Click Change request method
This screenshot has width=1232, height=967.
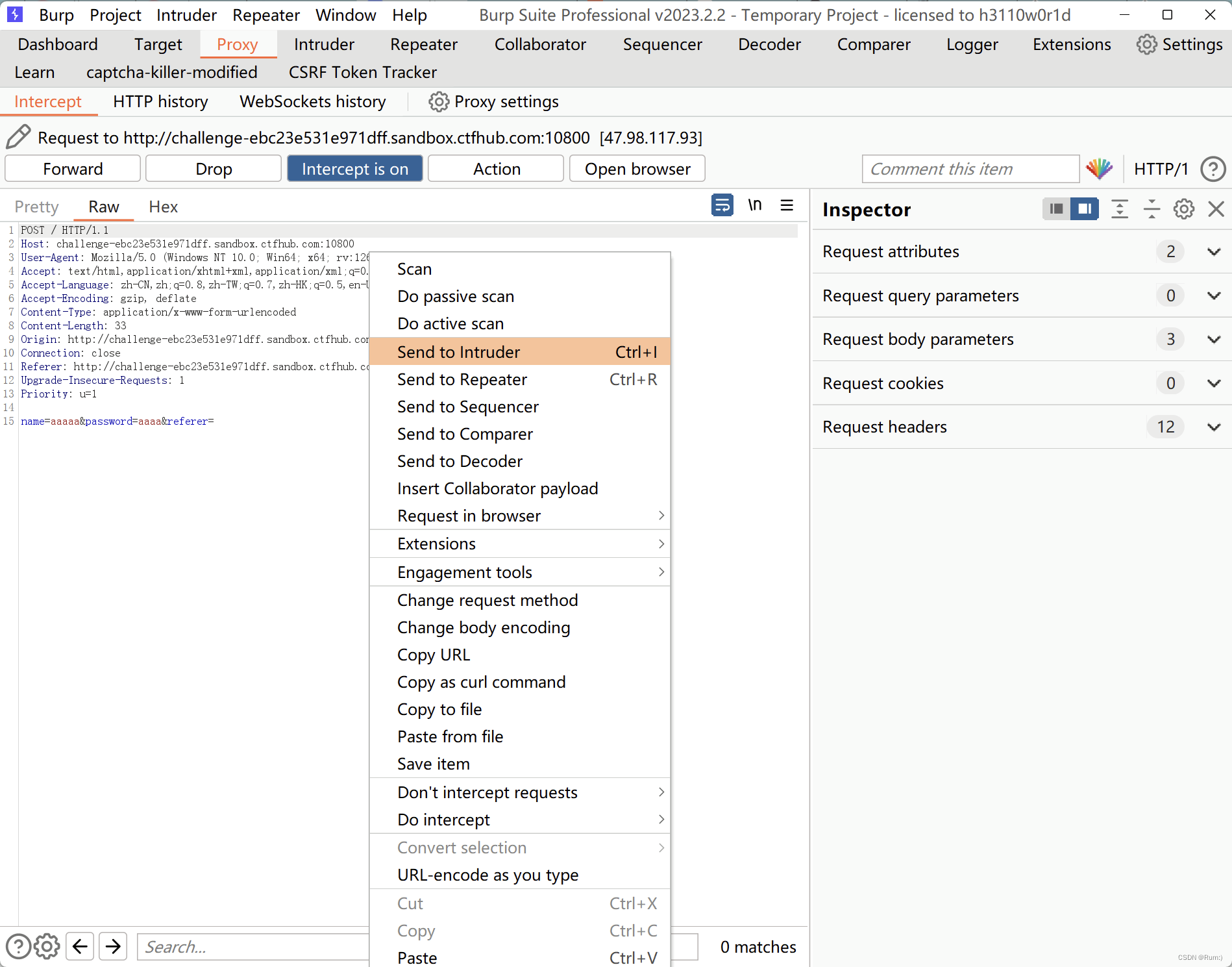520,600
